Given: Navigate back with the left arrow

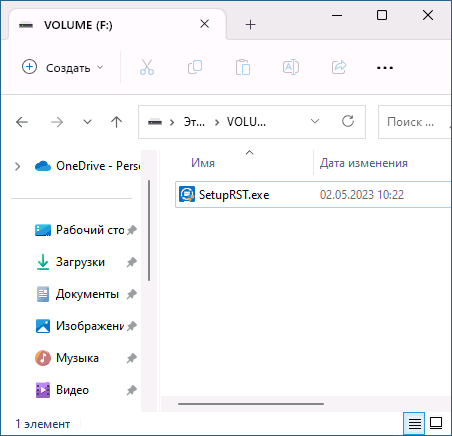Looking at the screenshot, I should pyautogui.click(x=22, y=122).
